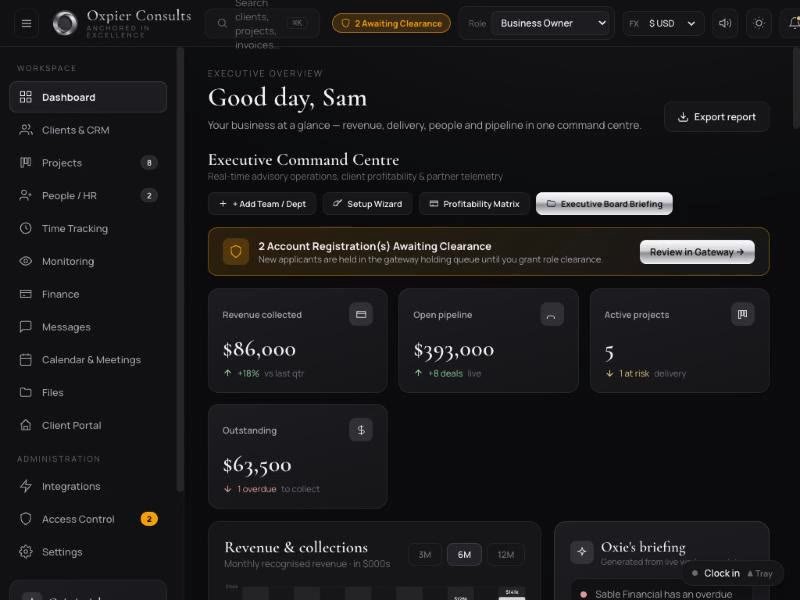The height and width of the screenshot is (600, 800).
Task: Click the Monitoring eye icon
Action: [26, 261]
